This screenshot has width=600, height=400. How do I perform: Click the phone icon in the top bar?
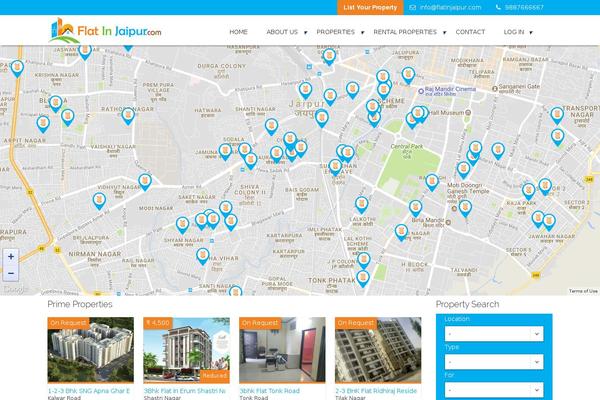[x=498, y=7]
